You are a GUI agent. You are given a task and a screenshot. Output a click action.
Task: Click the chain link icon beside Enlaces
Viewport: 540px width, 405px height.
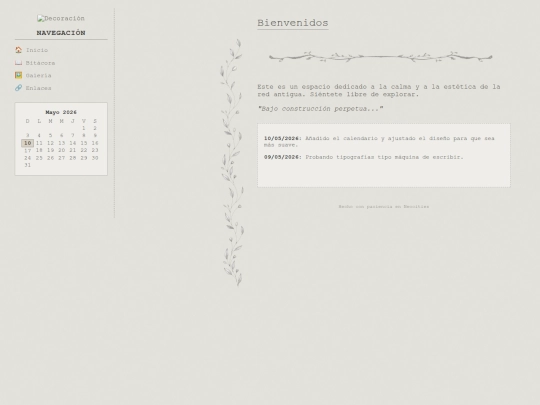(x=18, y=88)
